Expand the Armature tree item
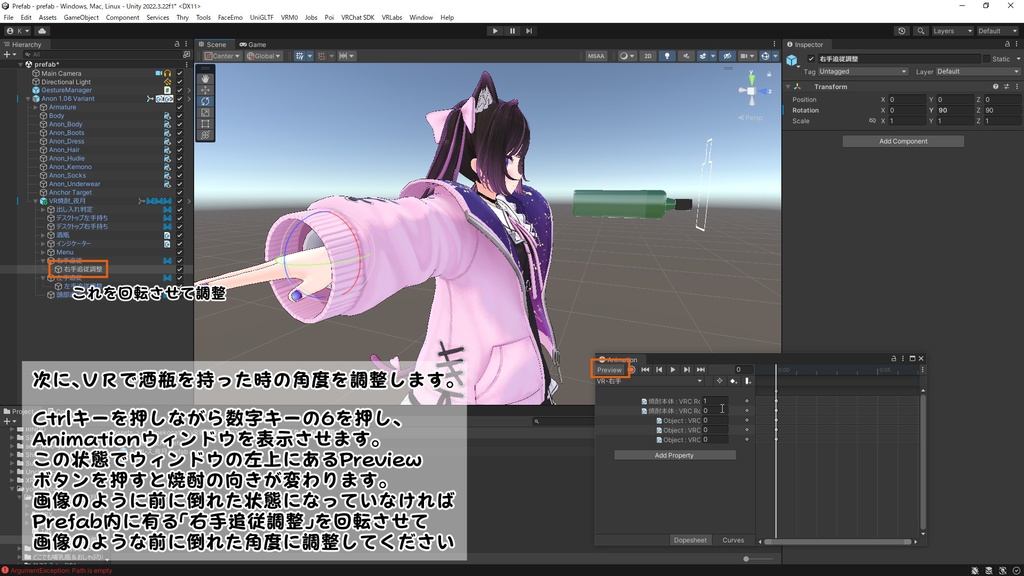This screenshot has height=576, width=1024. pos(36,107)
